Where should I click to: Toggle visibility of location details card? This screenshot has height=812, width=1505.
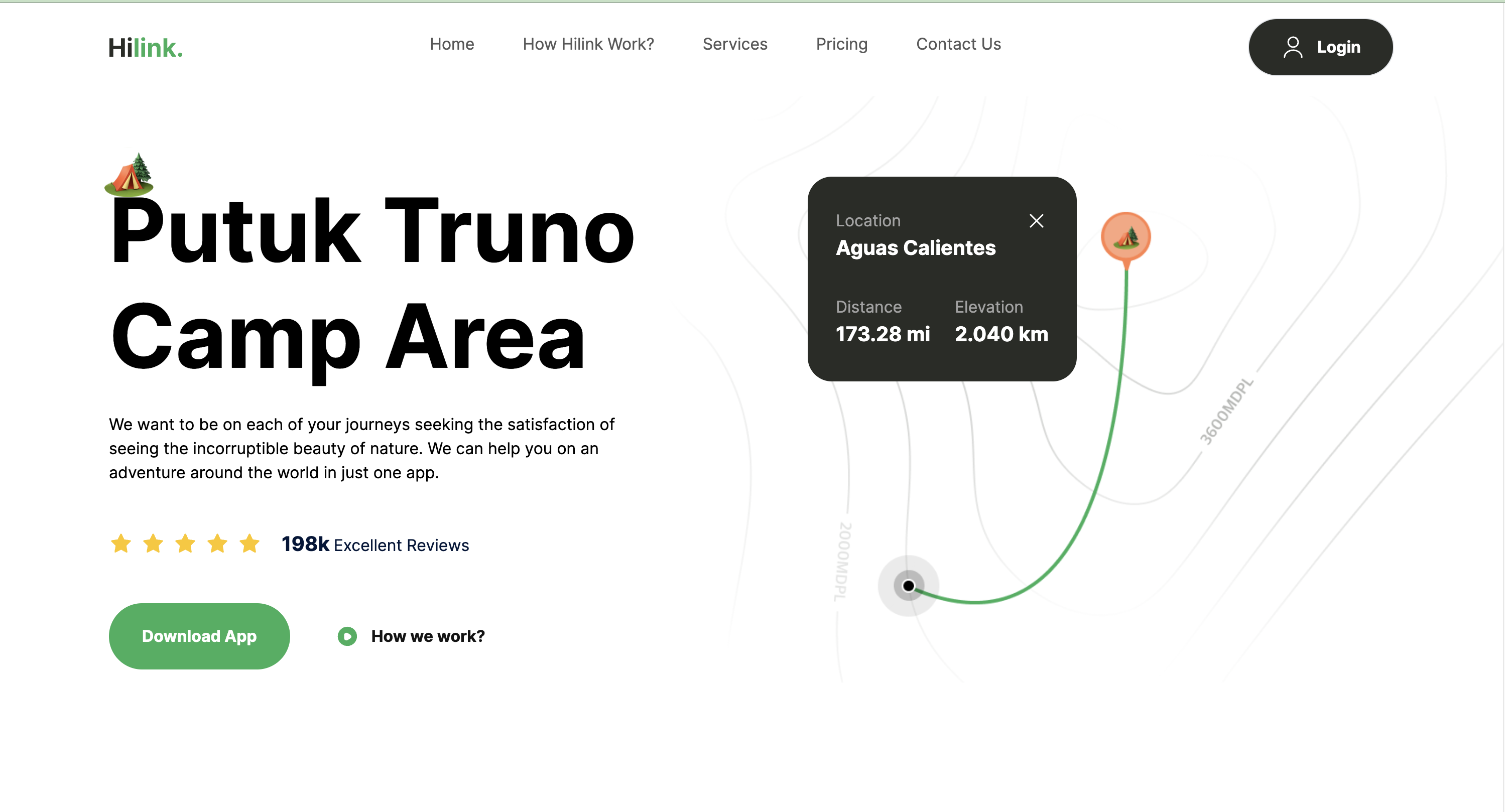tap(1037, 221)
